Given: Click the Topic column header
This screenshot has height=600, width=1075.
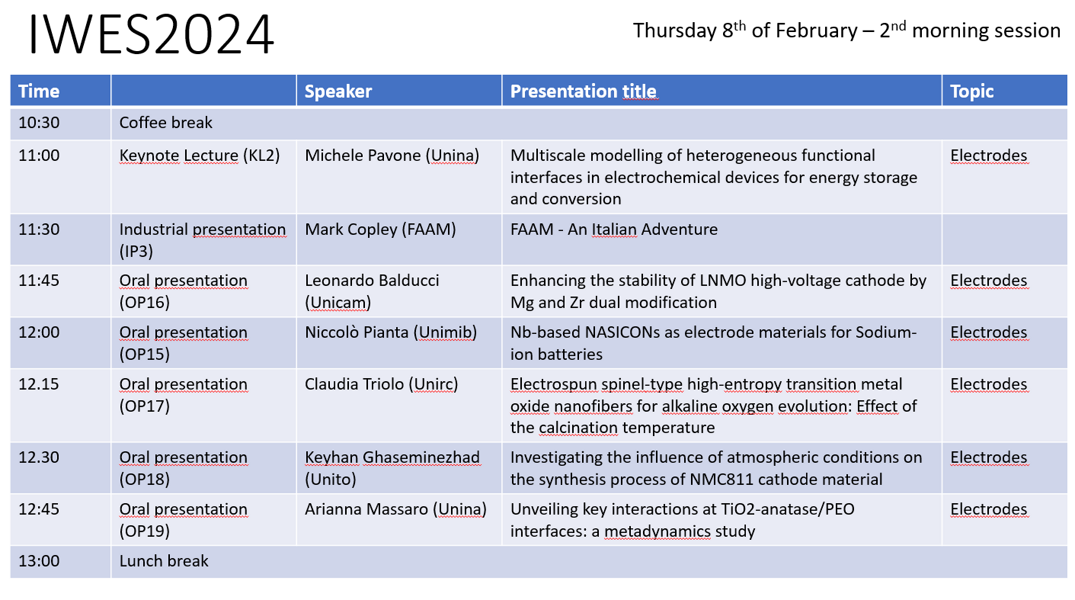Looking at the screenshot, I should [972, 91].
